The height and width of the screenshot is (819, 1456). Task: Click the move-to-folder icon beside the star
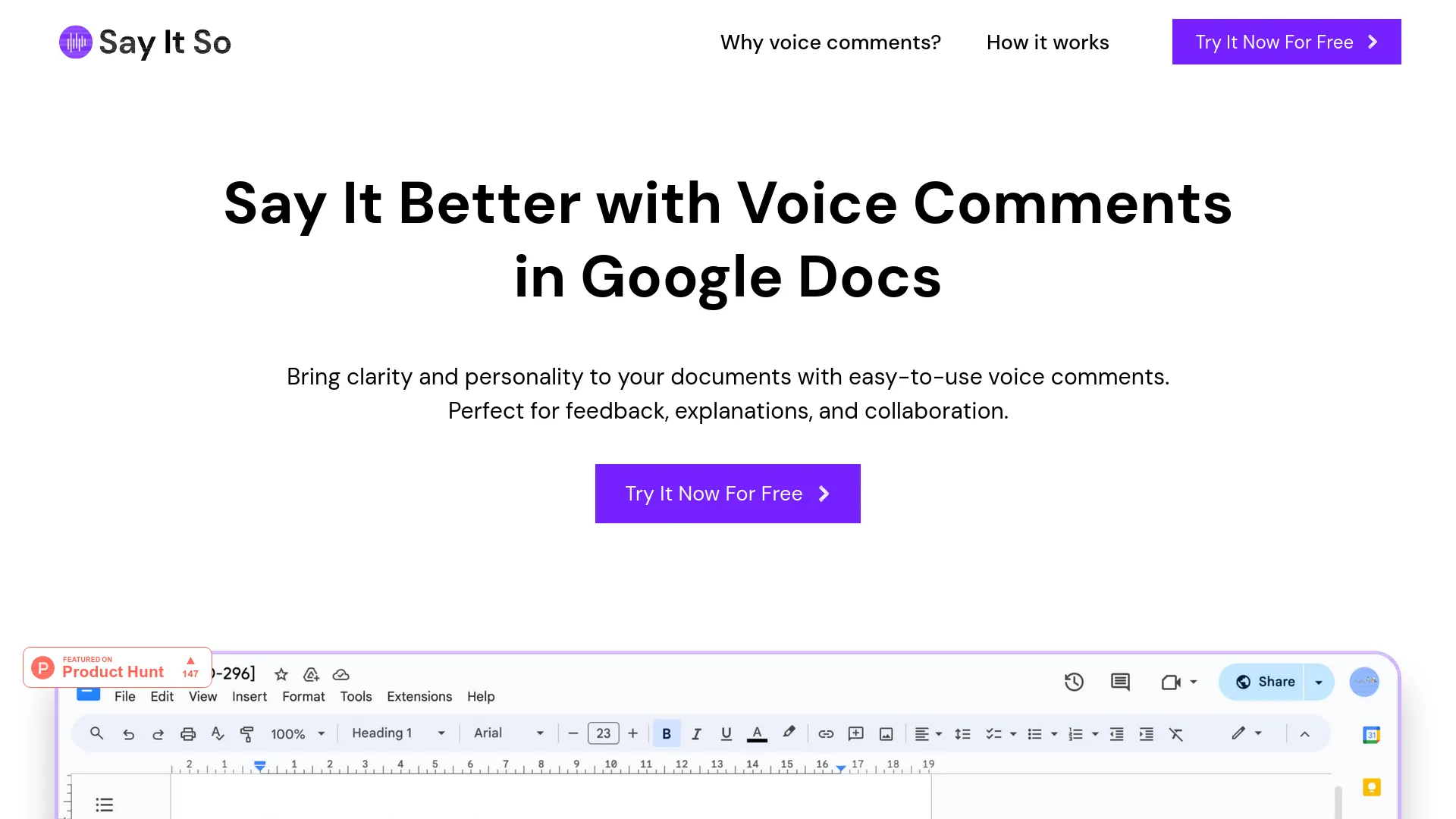[311, 674]
